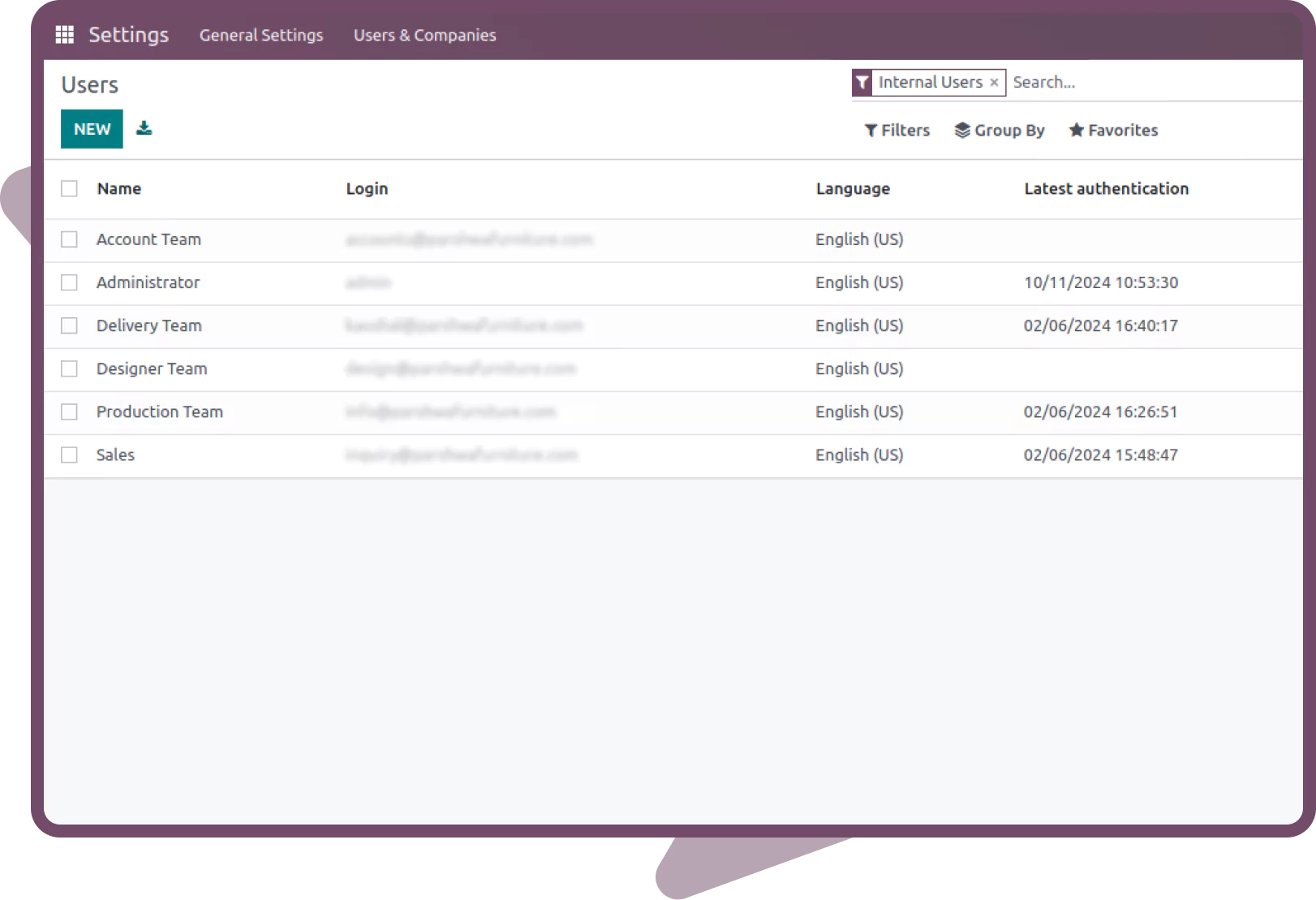The width and height of the screenshot is (1316, 900).
Task: Select the Sales user checkbox
Action: click(x=69, y=455)
